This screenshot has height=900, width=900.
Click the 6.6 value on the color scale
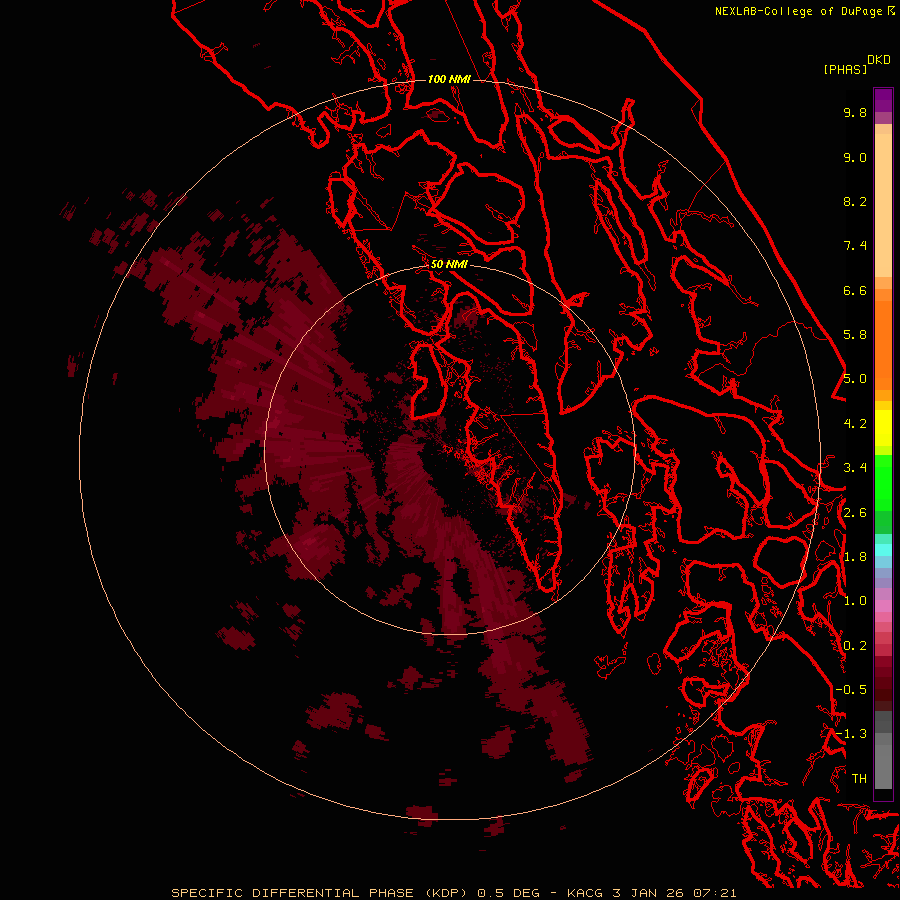point(855,290)
